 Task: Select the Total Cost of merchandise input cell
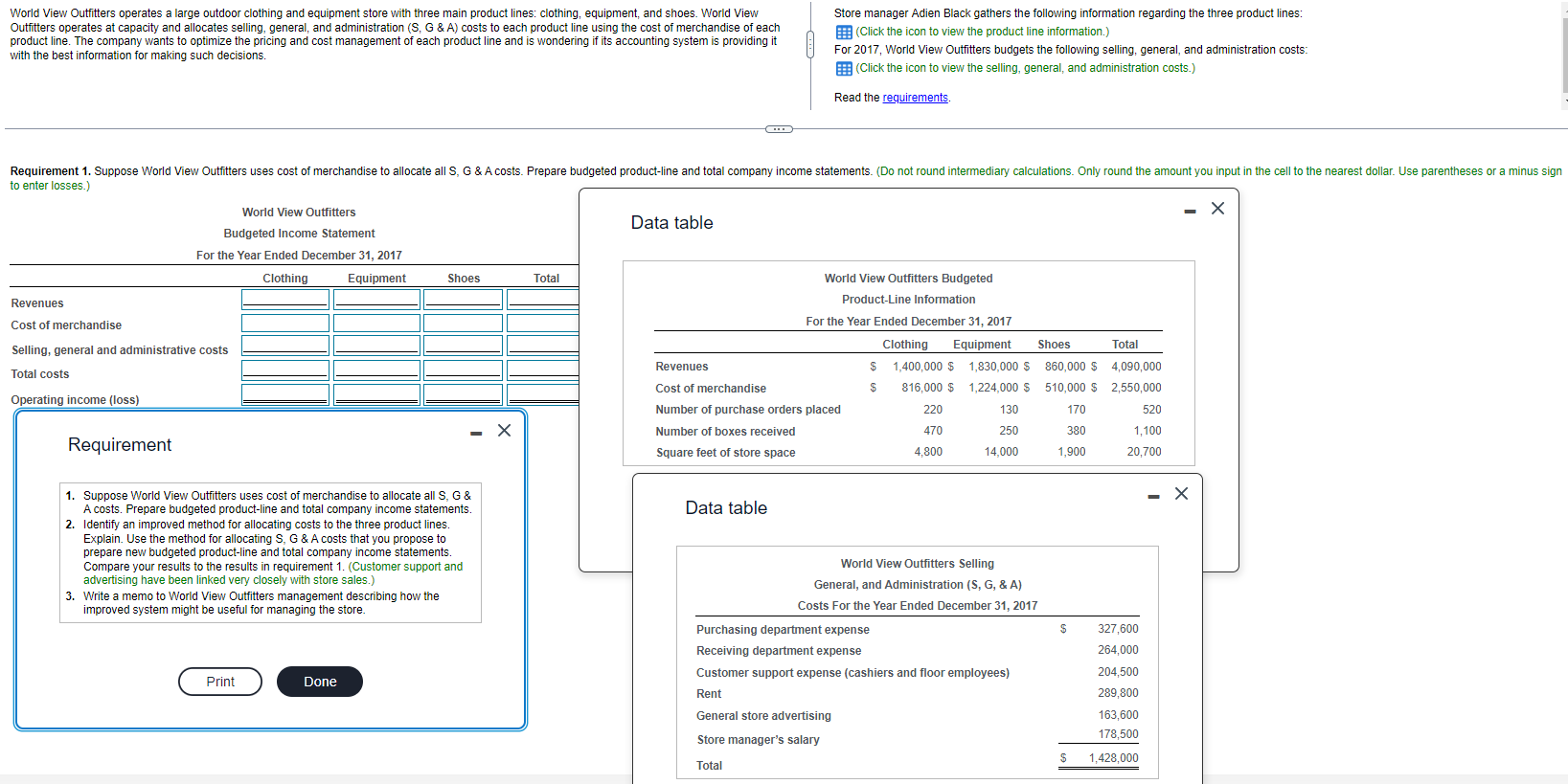(543, 324)
